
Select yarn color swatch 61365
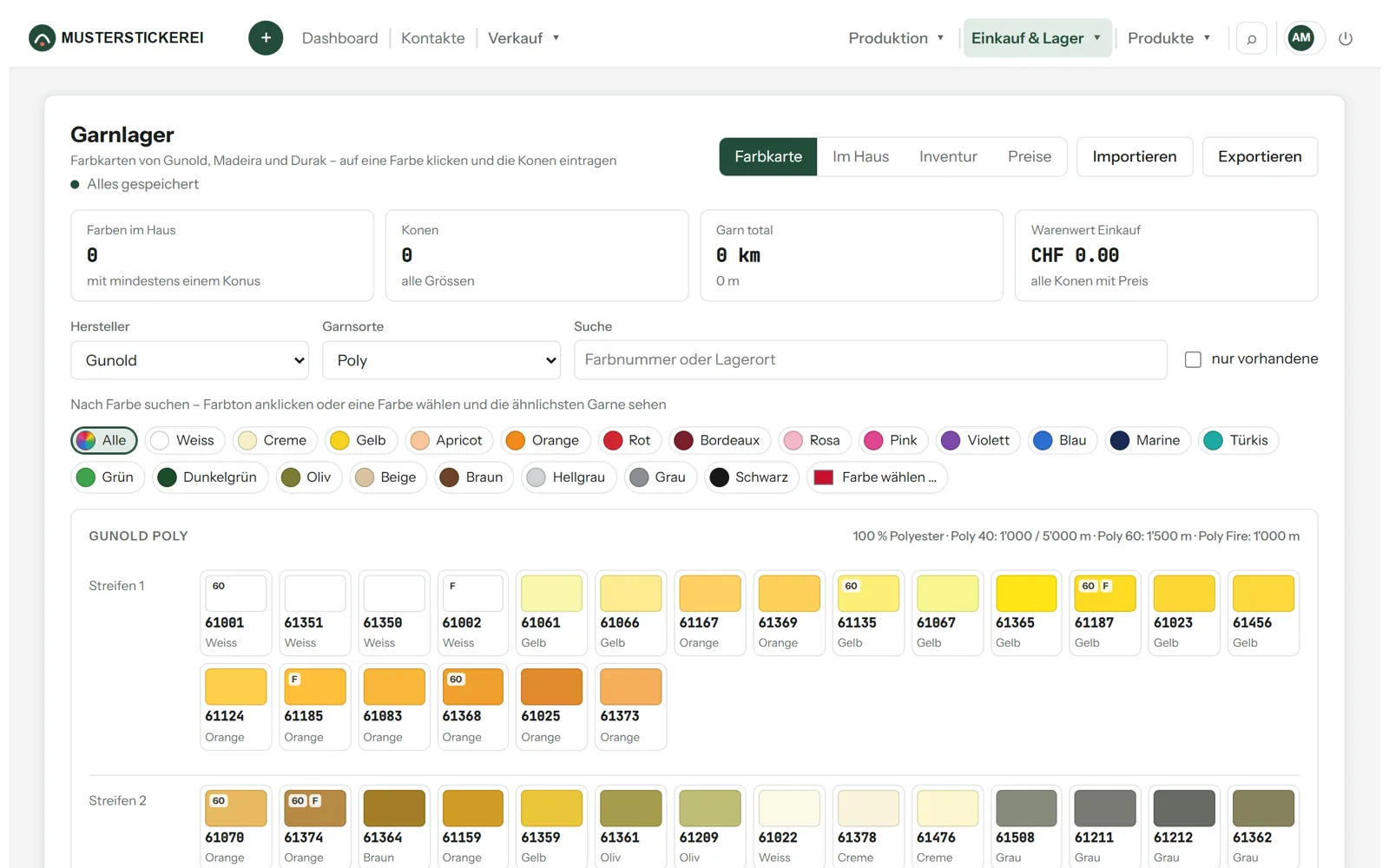pos(1026,613)
